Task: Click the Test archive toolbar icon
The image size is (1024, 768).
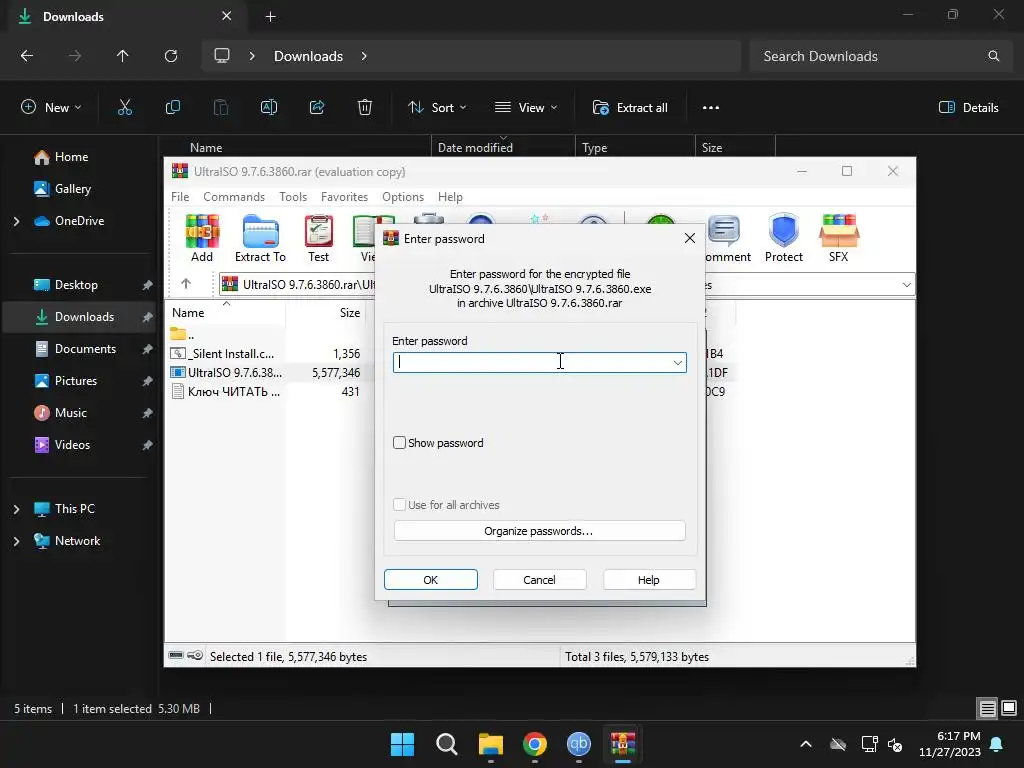Action: click(x=319, y=238)
